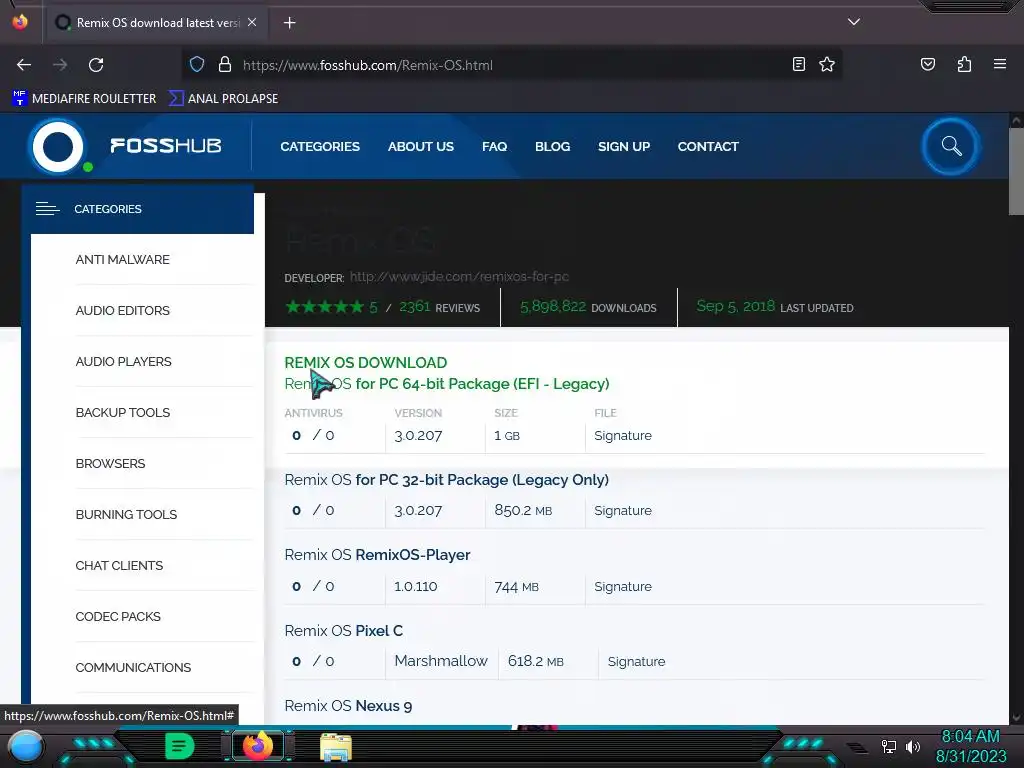Go back using the browser back arrow

24,65
